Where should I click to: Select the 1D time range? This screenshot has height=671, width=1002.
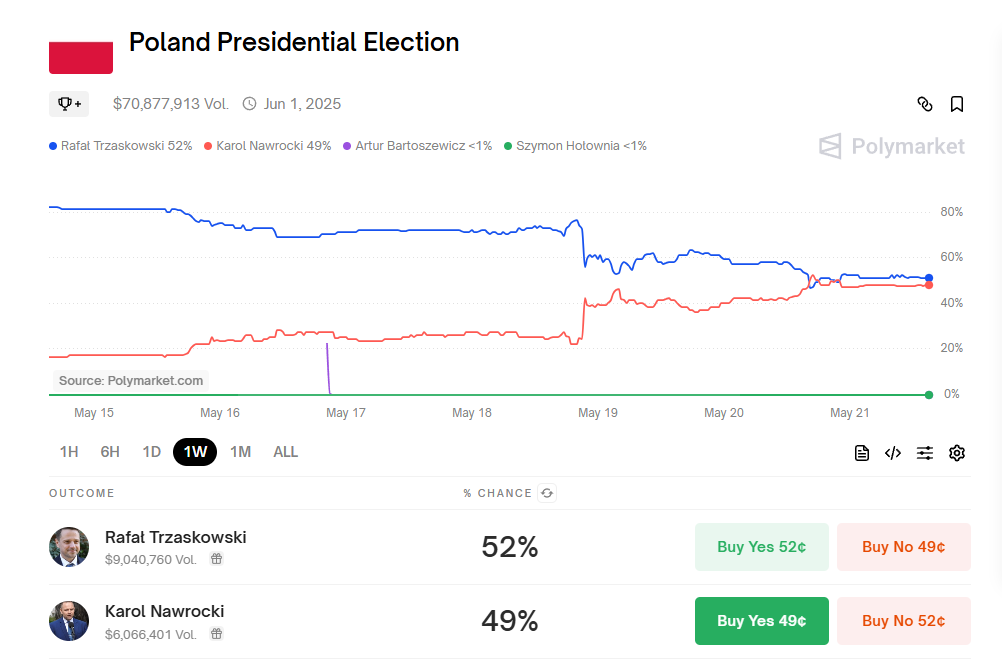pos(151,452)
